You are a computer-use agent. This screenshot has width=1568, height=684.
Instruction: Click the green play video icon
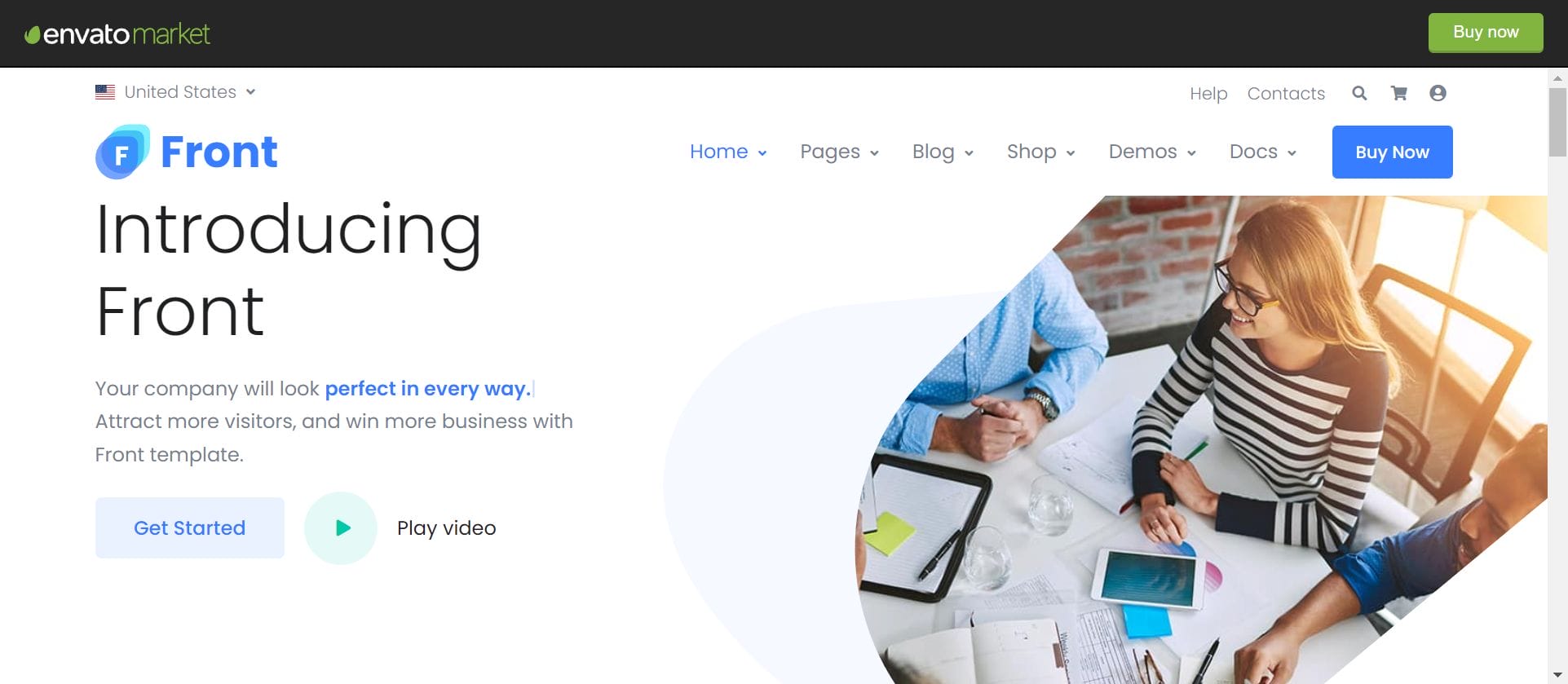[x=341, y=527]
